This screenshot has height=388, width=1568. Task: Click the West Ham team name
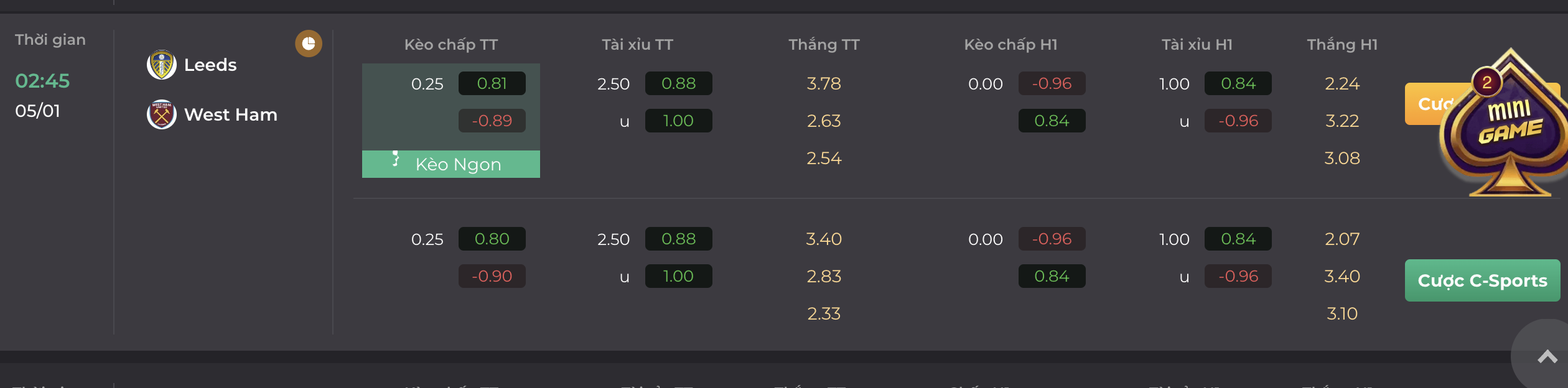pos(231,114)
